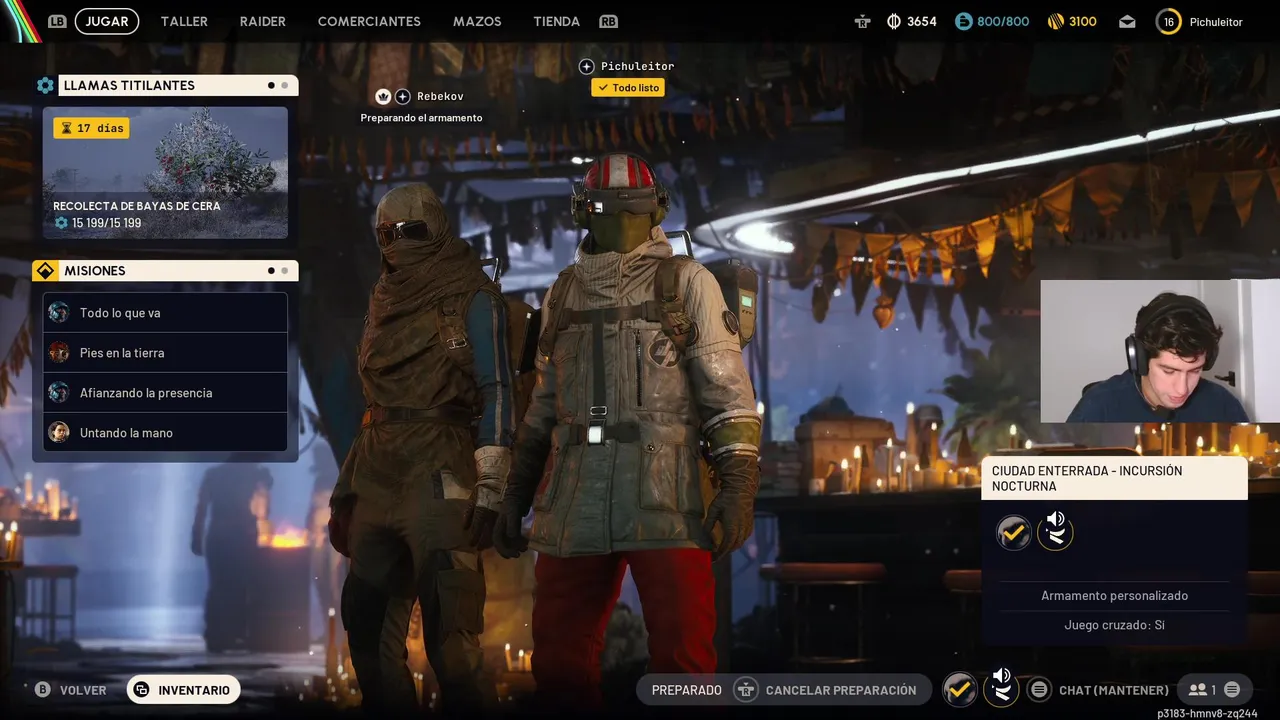The image size is (1280, 720).
Task: Click the raider shirt icon in top bar
Action: tap(862, 21)
